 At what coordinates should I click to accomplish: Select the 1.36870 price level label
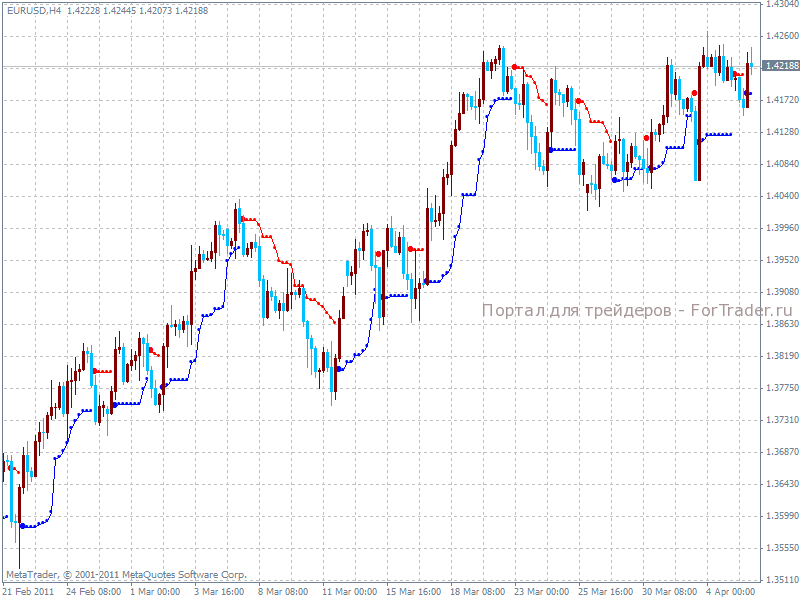(782, 452)
